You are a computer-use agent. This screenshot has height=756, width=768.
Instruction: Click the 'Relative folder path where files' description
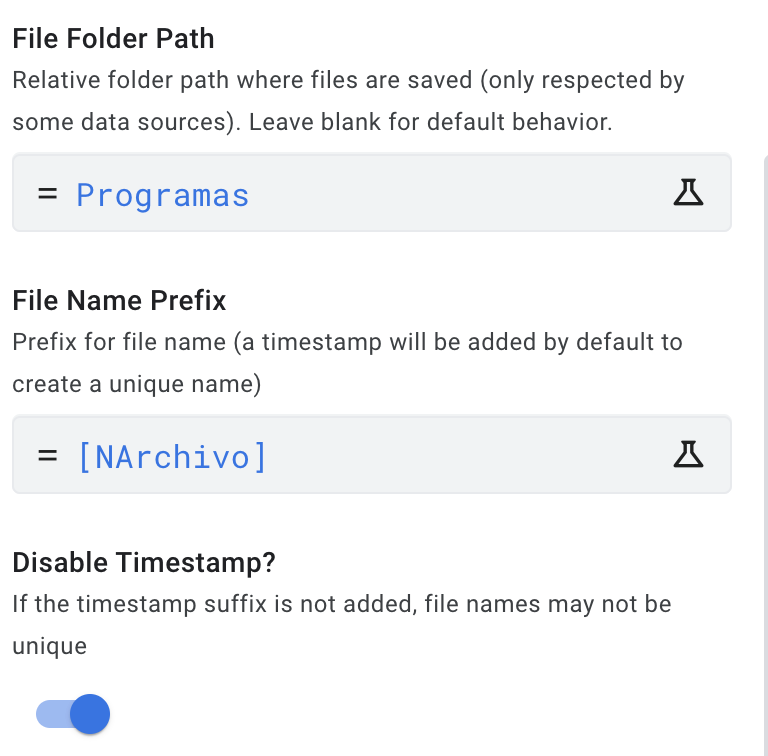(x=348, y=101)
